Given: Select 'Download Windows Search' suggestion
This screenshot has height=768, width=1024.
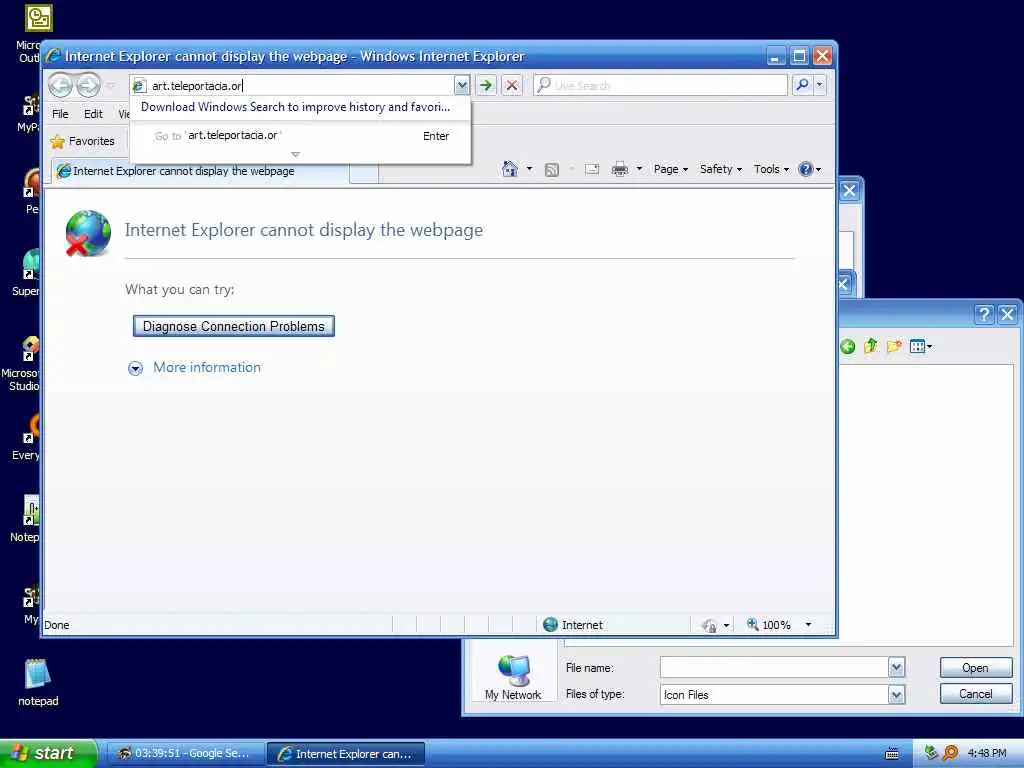Looking at the screenshot, I should (x=295, y=107).
